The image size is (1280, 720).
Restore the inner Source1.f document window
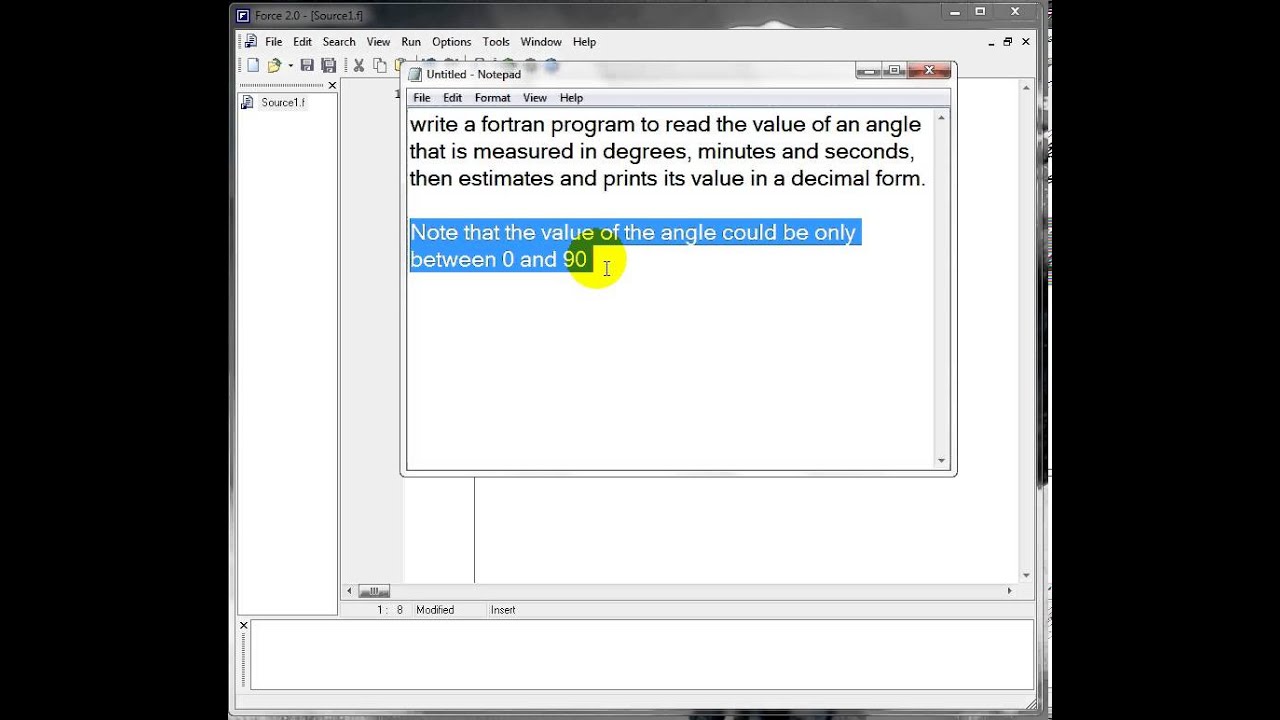[1007, 42]
